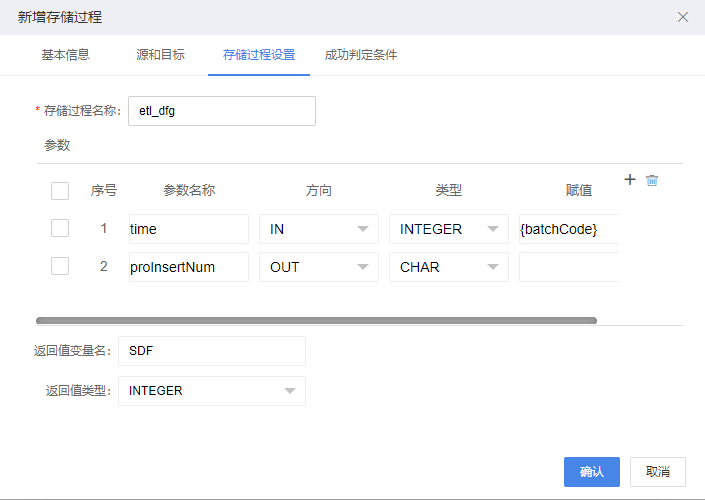This screenshot has width=705, height=500.
Task: Toggle the select-all checkbox in header
Action: 60,191
